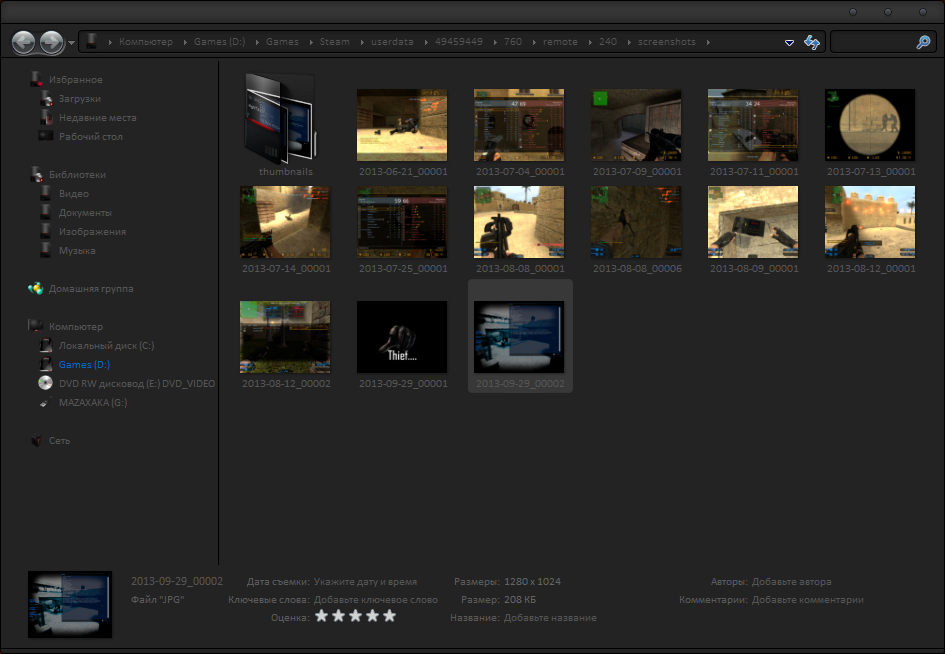The image size is (945, 654).
Task: Open the recent pages dropdown arrow
Action: point(71,44)
